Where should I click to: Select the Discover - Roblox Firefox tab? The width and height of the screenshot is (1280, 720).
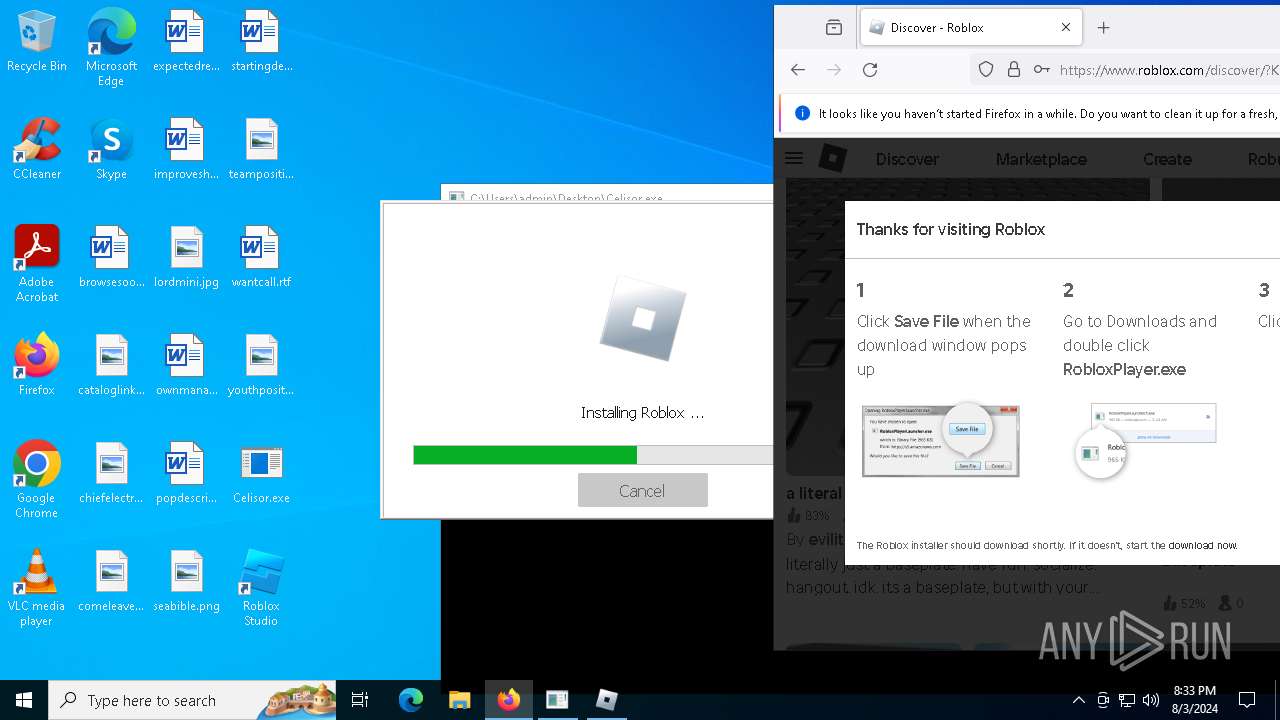[969, 28]
